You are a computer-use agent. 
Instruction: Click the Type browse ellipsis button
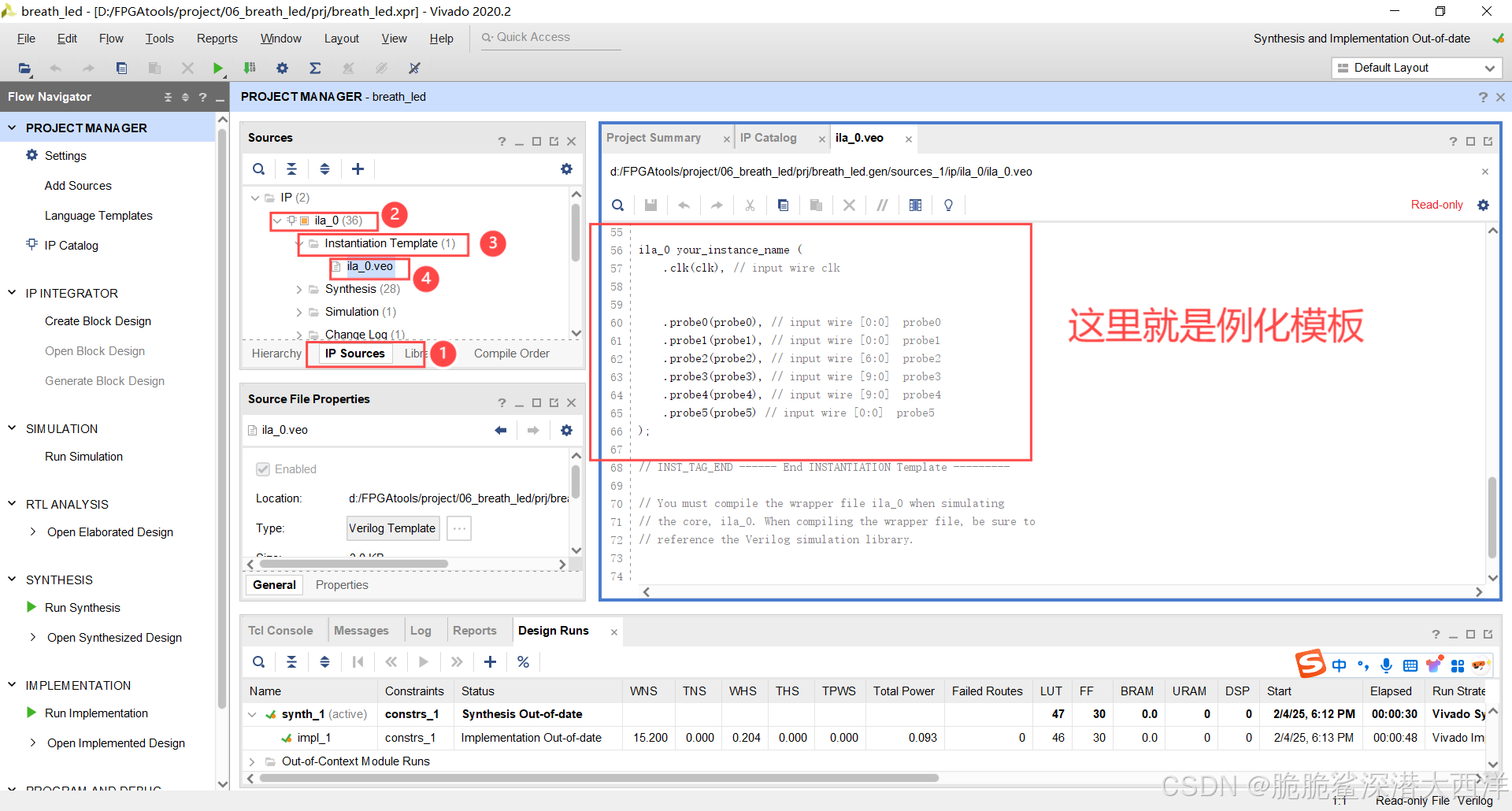[459, 528]
